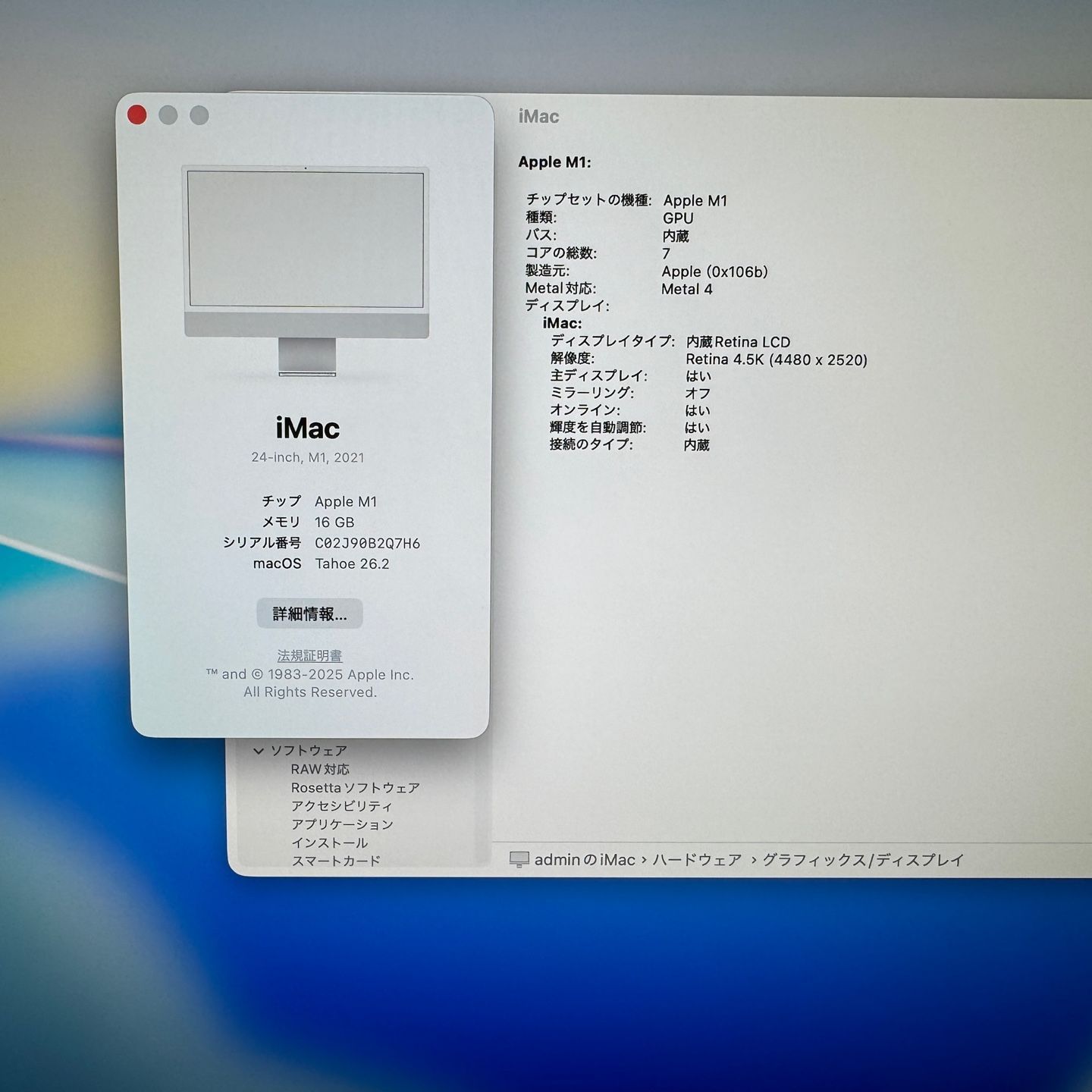Click the computer icon in path bar

click(x=519, y=859)
